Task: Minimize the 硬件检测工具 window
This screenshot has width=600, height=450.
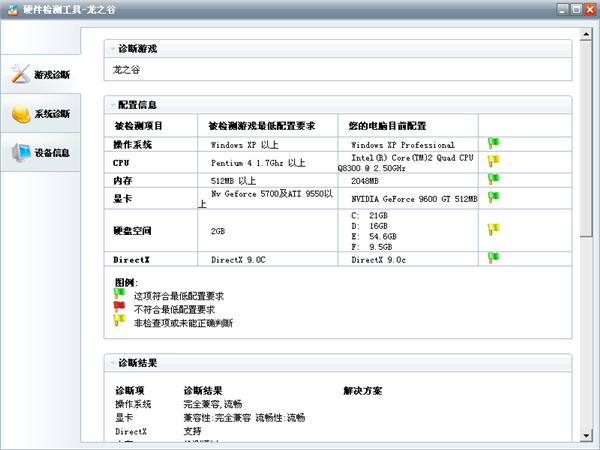Action: 562,9
